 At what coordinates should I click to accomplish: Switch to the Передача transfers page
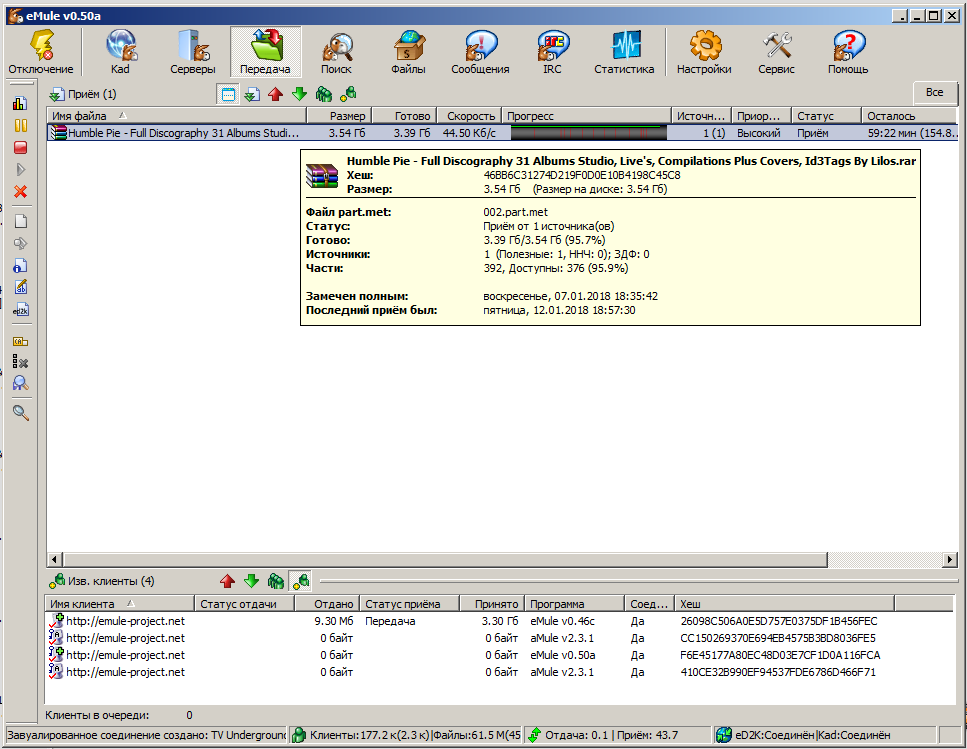(x=265, y=52)
